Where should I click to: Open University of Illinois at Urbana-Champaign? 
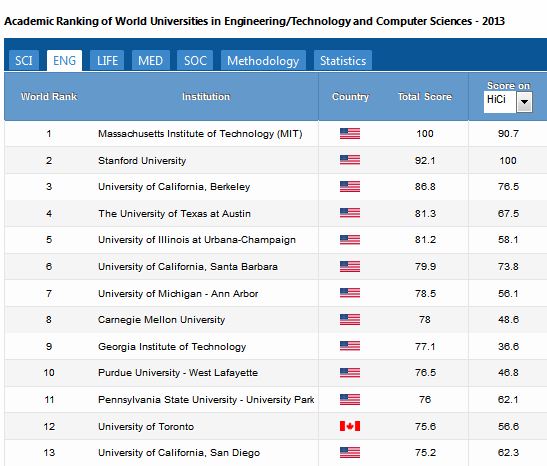coord(197,240)
